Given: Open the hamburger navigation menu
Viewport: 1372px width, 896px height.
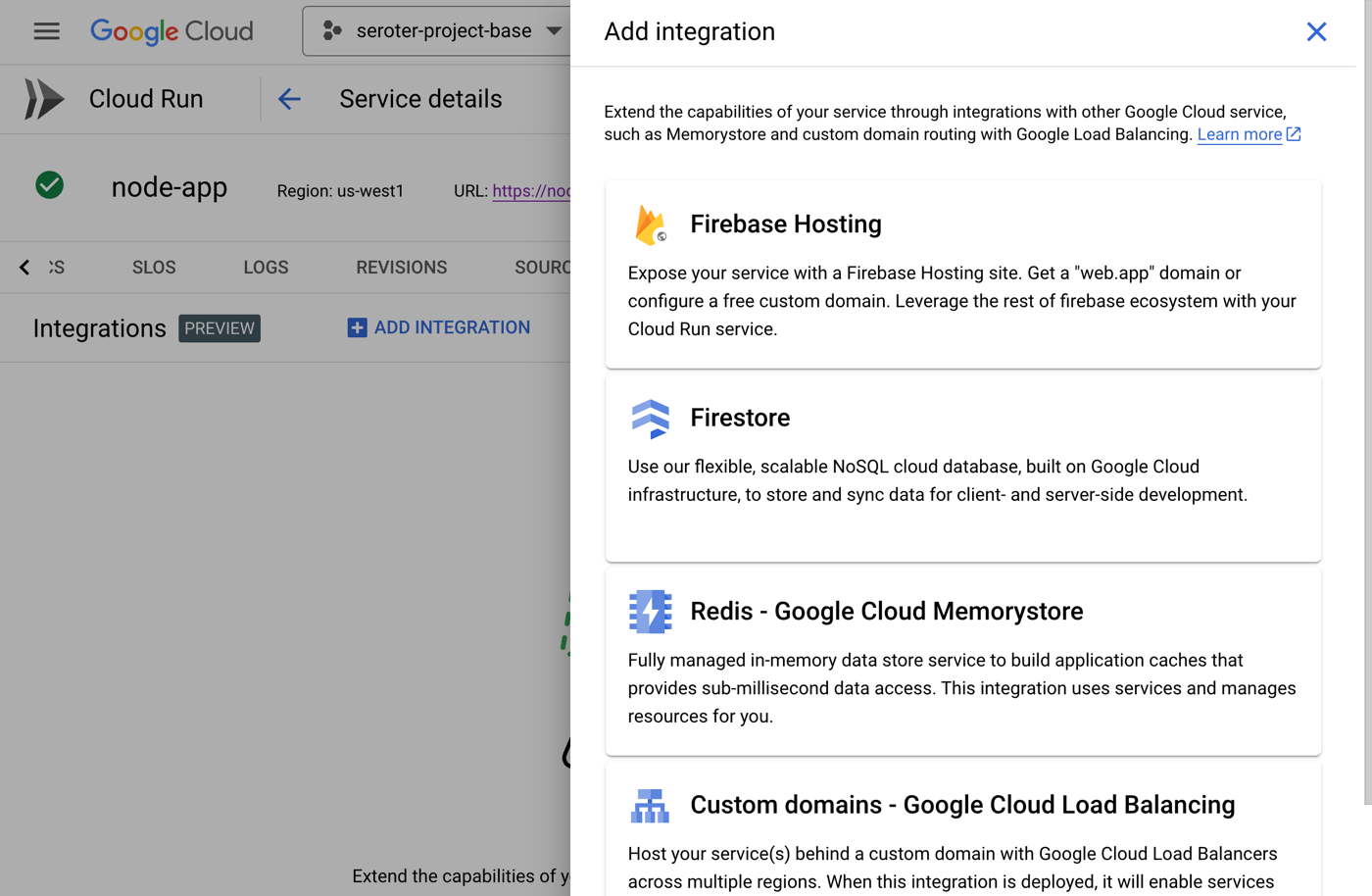Looking at the screenshot, I should [x=46, y=31].
